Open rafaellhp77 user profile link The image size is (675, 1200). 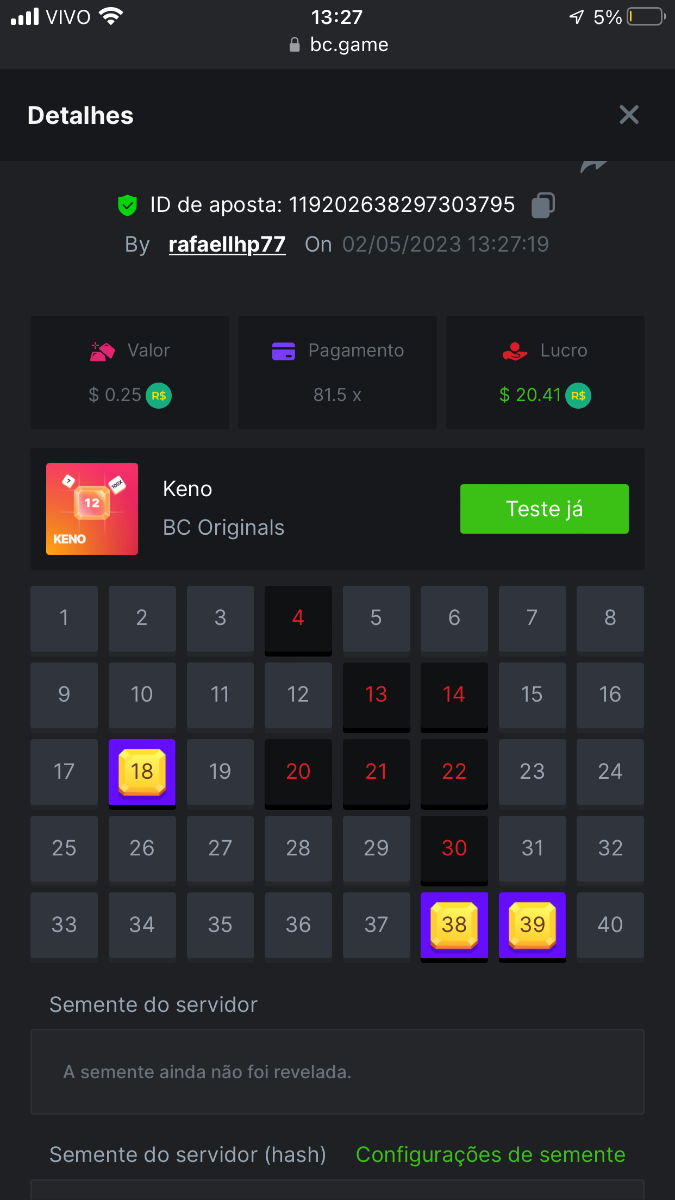[227, 244]
